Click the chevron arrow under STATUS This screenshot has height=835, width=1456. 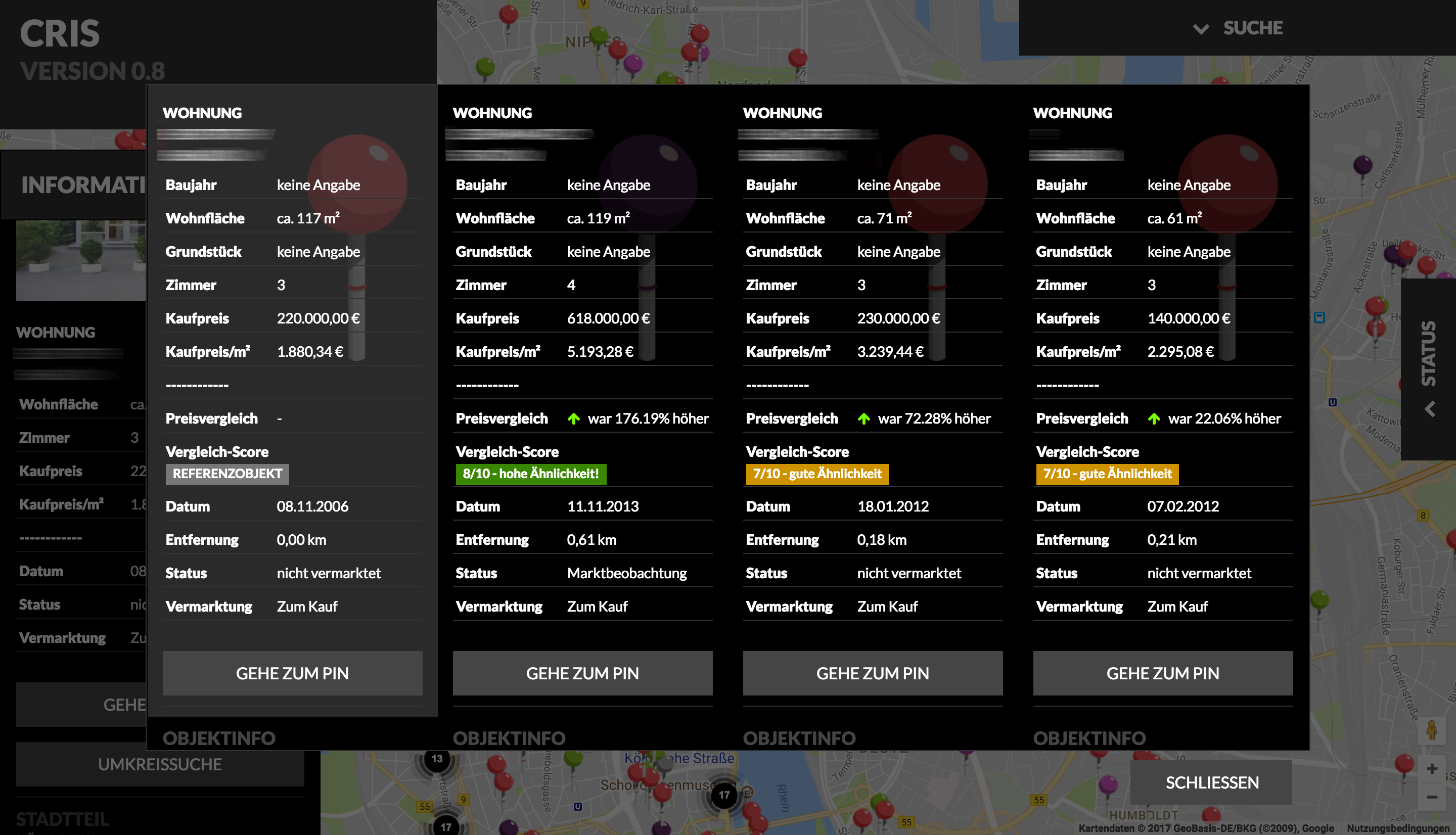click(x=1430, y=409)
